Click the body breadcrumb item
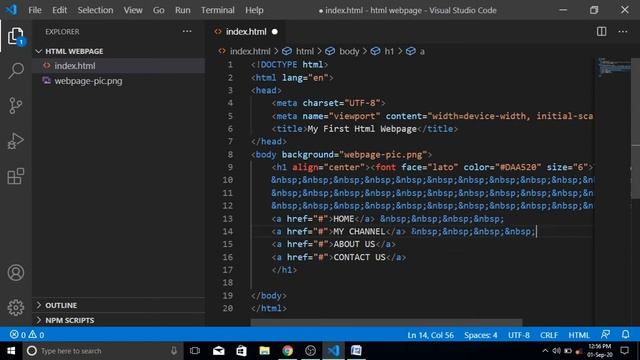The image size is (640, 360). 349,51
